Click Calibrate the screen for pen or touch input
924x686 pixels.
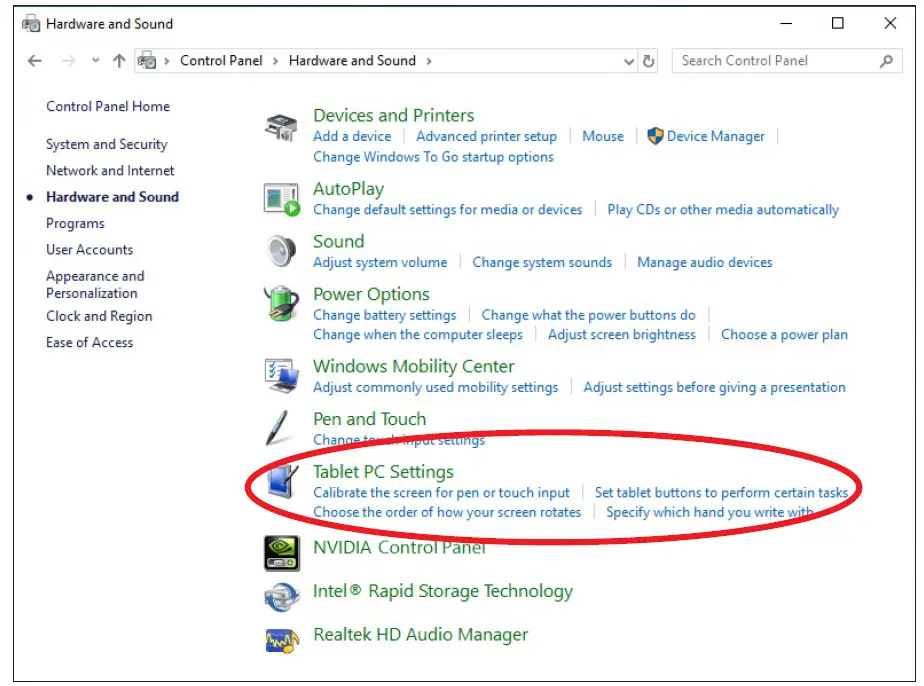[441, 492]
